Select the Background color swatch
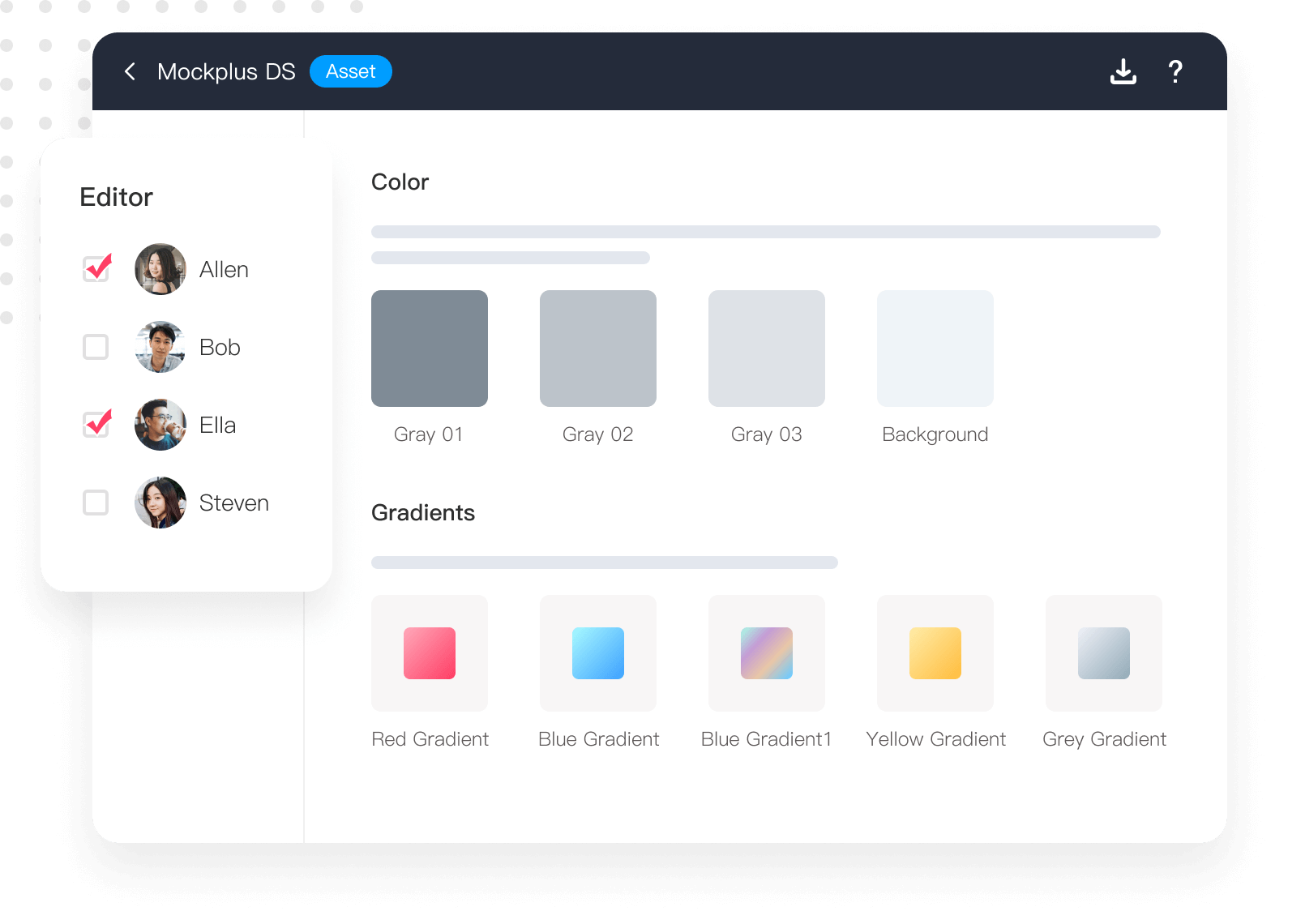This screenshot has height=924, width=1305. tap(935, 349)
